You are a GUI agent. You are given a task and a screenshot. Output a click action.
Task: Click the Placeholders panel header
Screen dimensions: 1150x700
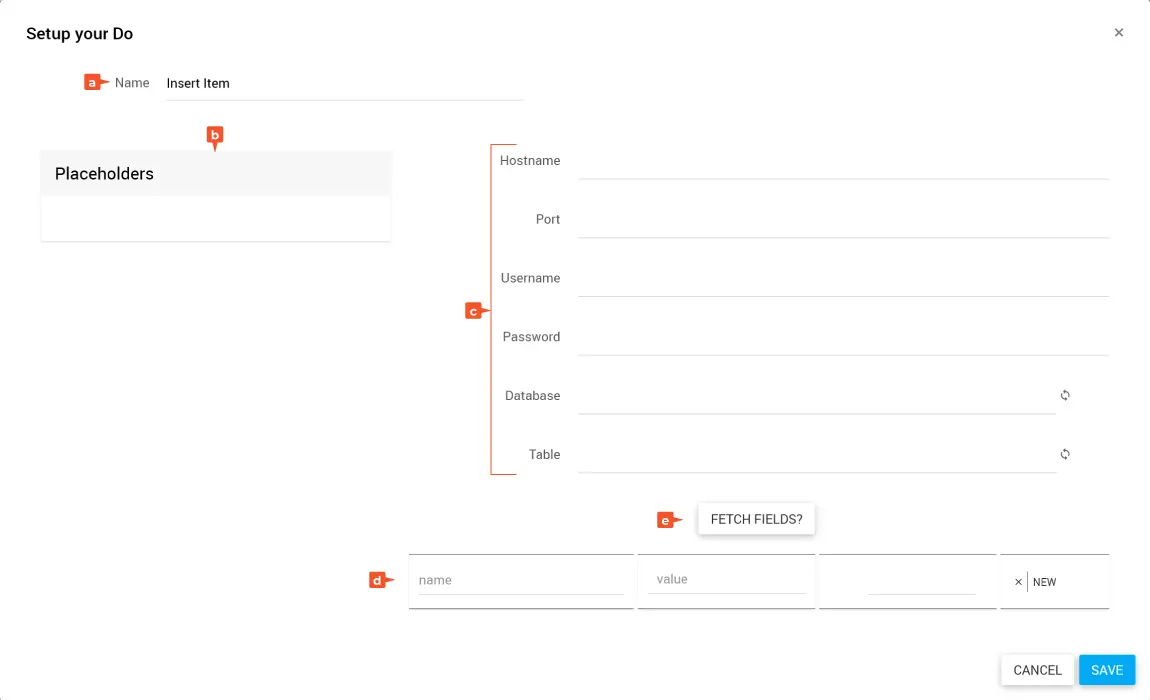click(215, 174)
